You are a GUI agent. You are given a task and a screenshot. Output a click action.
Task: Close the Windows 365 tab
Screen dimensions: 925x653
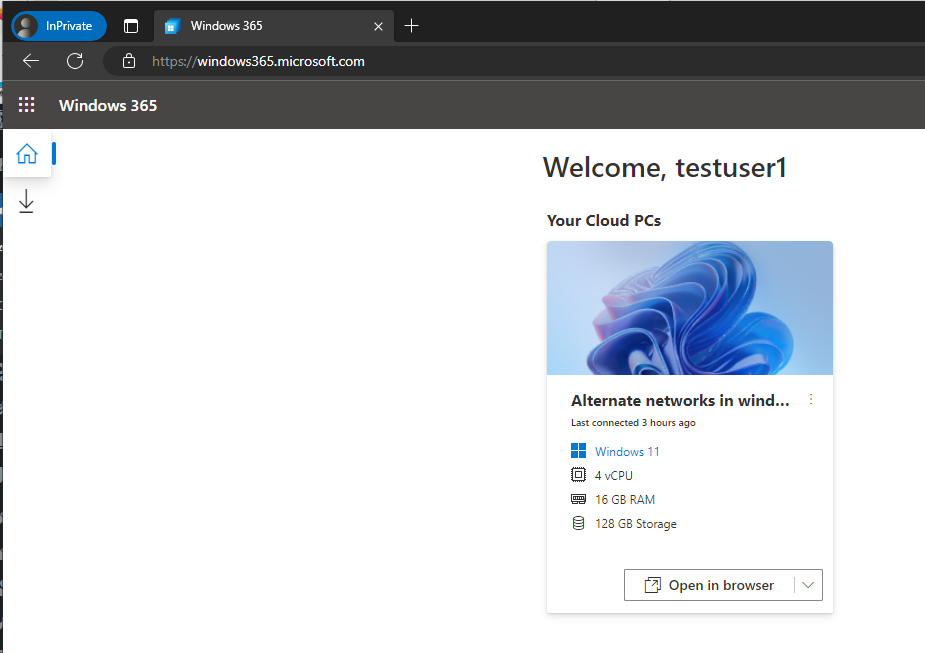[x=378, y=27]
